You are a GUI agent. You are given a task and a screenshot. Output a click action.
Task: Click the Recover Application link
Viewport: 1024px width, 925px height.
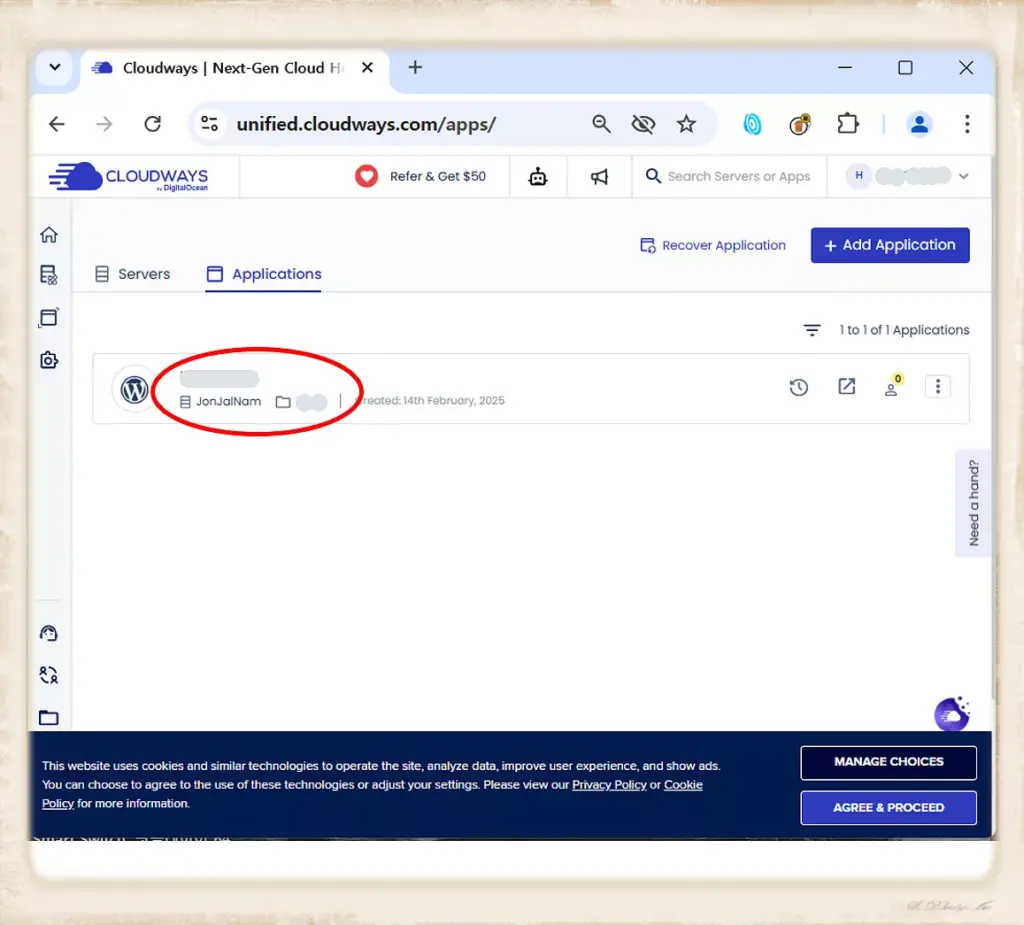click(713, 245)
